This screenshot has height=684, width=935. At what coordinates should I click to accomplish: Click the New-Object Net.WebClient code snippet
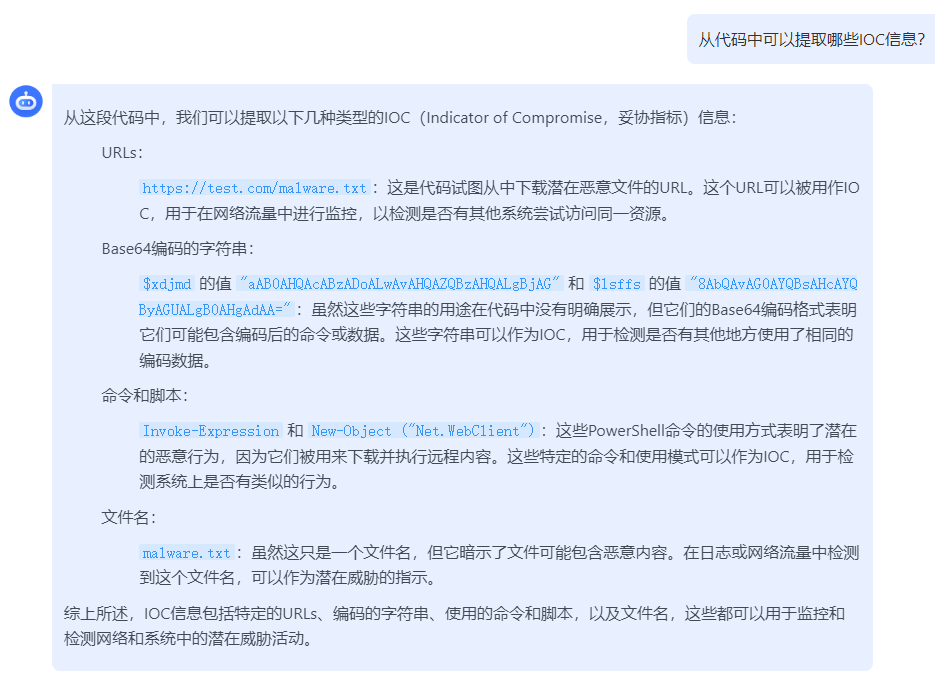(x=423, y=431)
